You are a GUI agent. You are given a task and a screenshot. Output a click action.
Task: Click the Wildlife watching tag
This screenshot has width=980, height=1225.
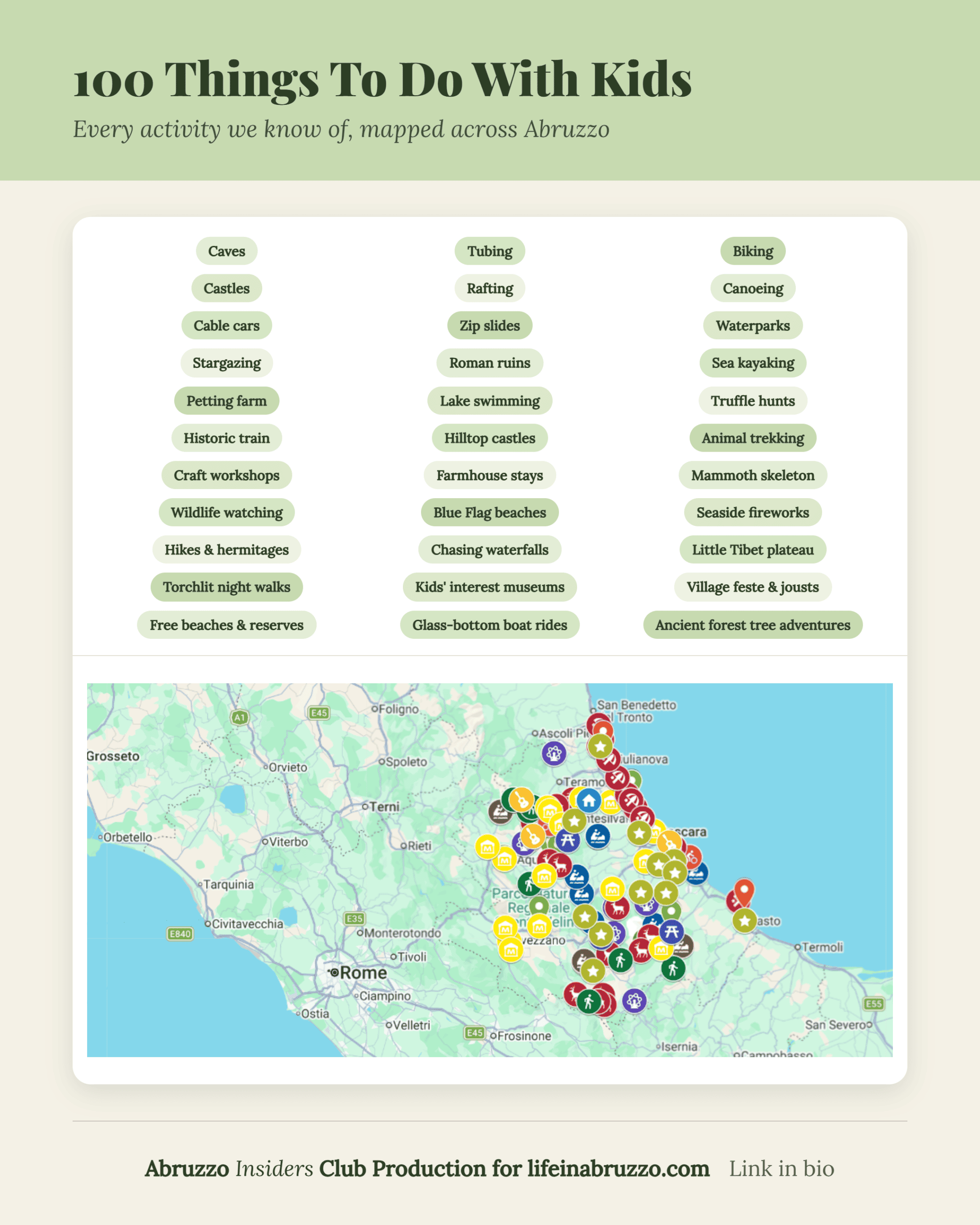tap(227, 512)
